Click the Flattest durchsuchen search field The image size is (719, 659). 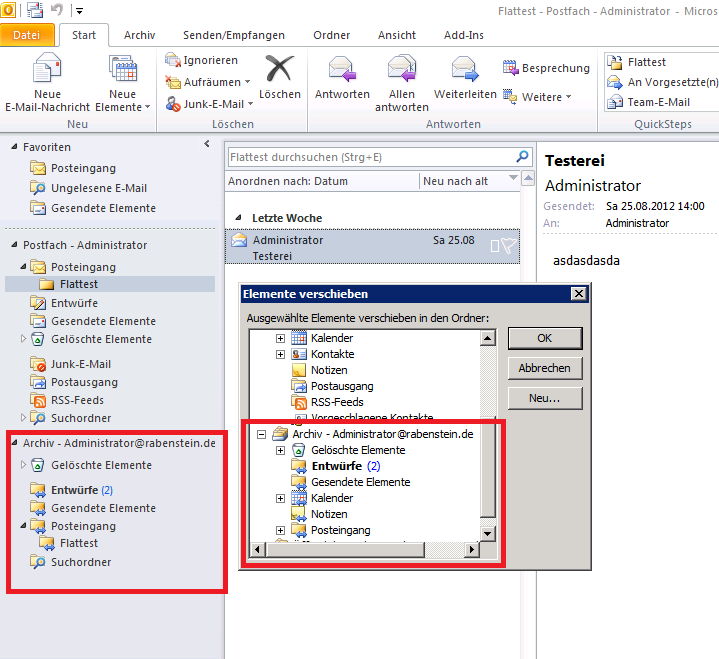pos(370,157)
